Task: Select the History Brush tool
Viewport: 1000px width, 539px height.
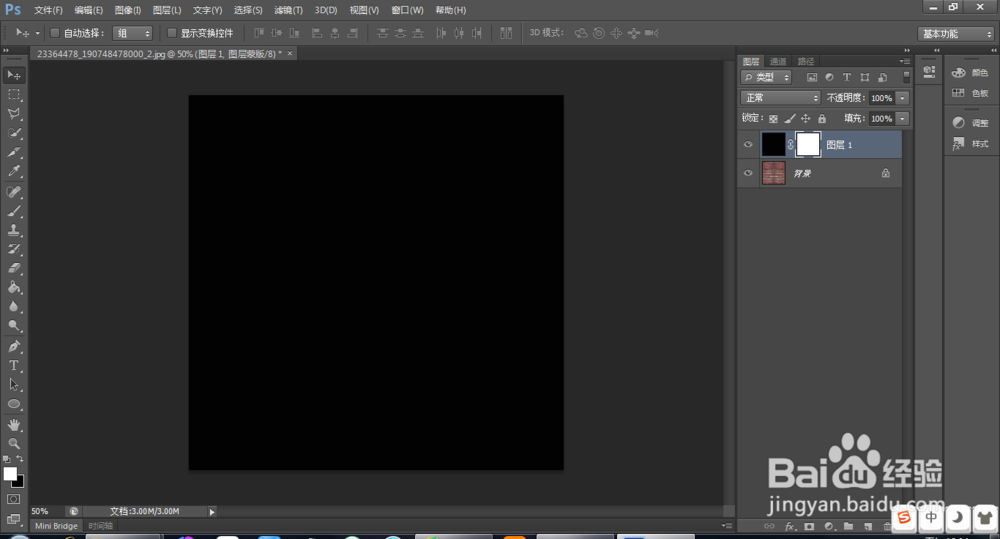Action: click(x=13, y=249)
